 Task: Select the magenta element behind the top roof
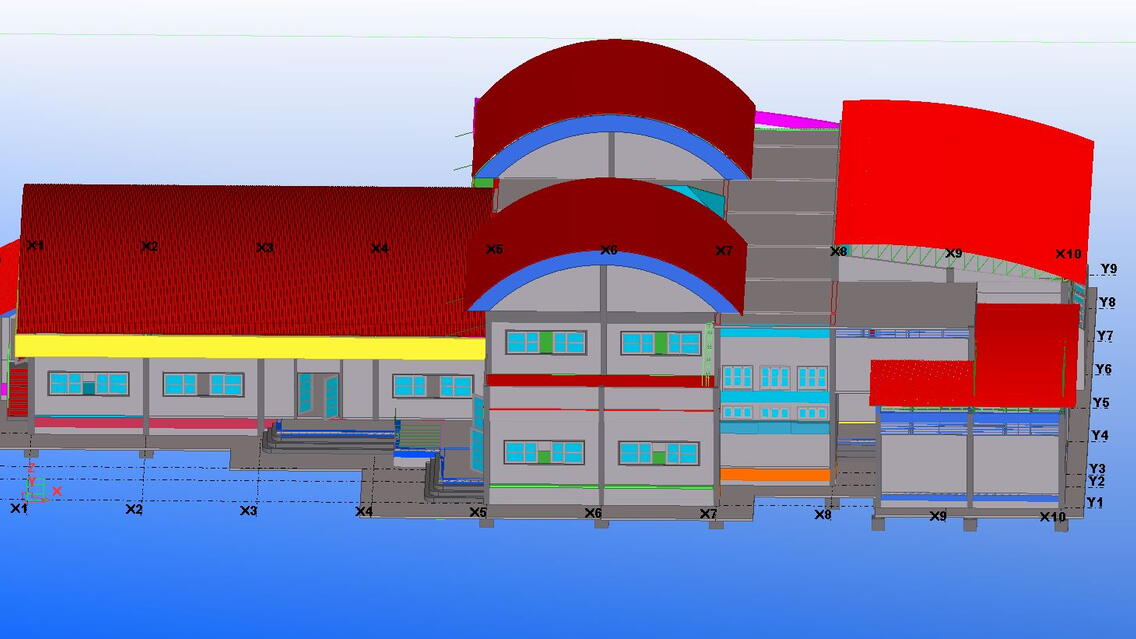(797, 120)
